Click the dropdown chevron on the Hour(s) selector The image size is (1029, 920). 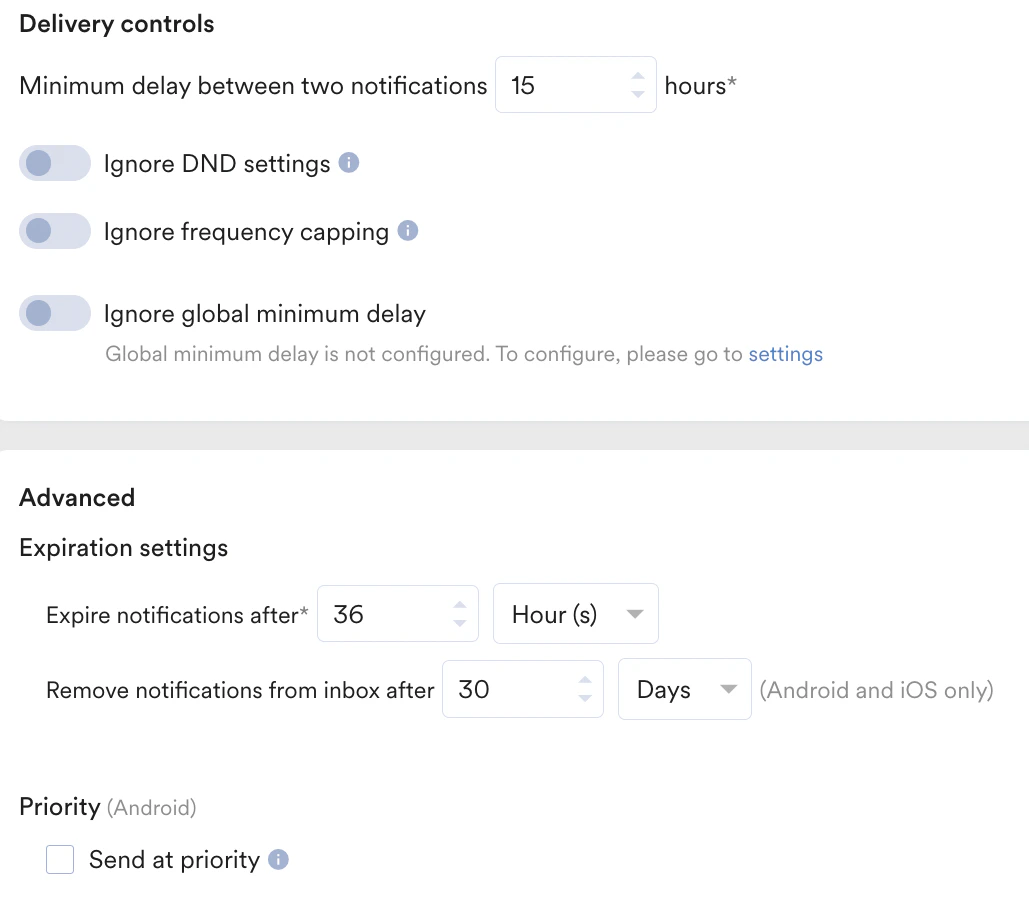click(x=635, y=614)
